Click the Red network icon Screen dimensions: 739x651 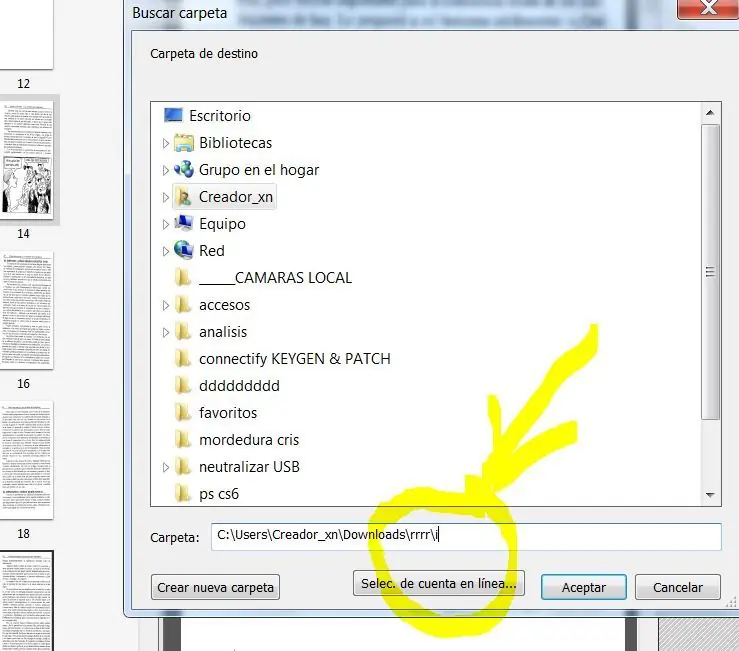[x=184, y=250]
